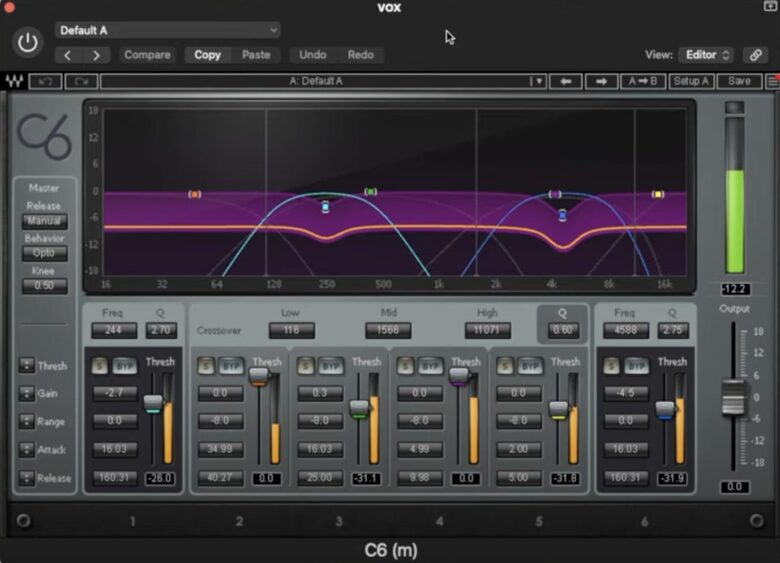Click the Freq 4588 field
The image size is (780, 563).
(626, 330)
